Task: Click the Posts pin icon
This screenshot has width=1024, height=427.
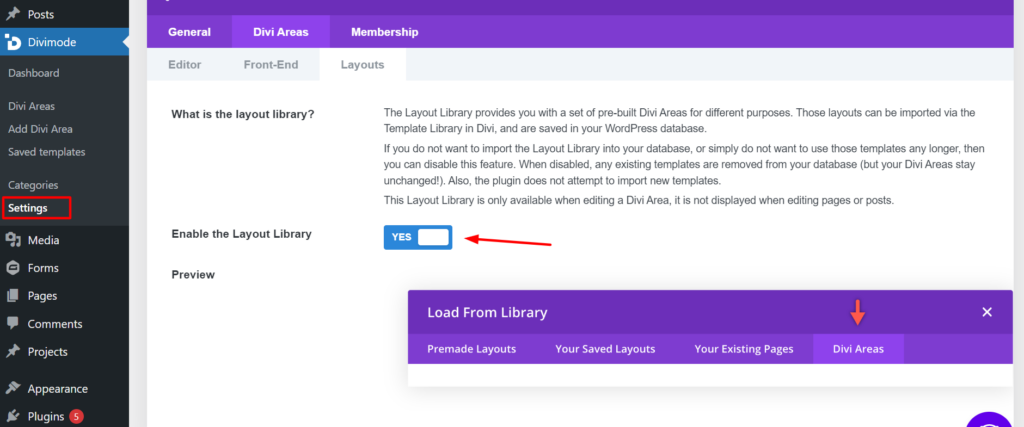Action: pyautogui.click(x=12, y=14)
